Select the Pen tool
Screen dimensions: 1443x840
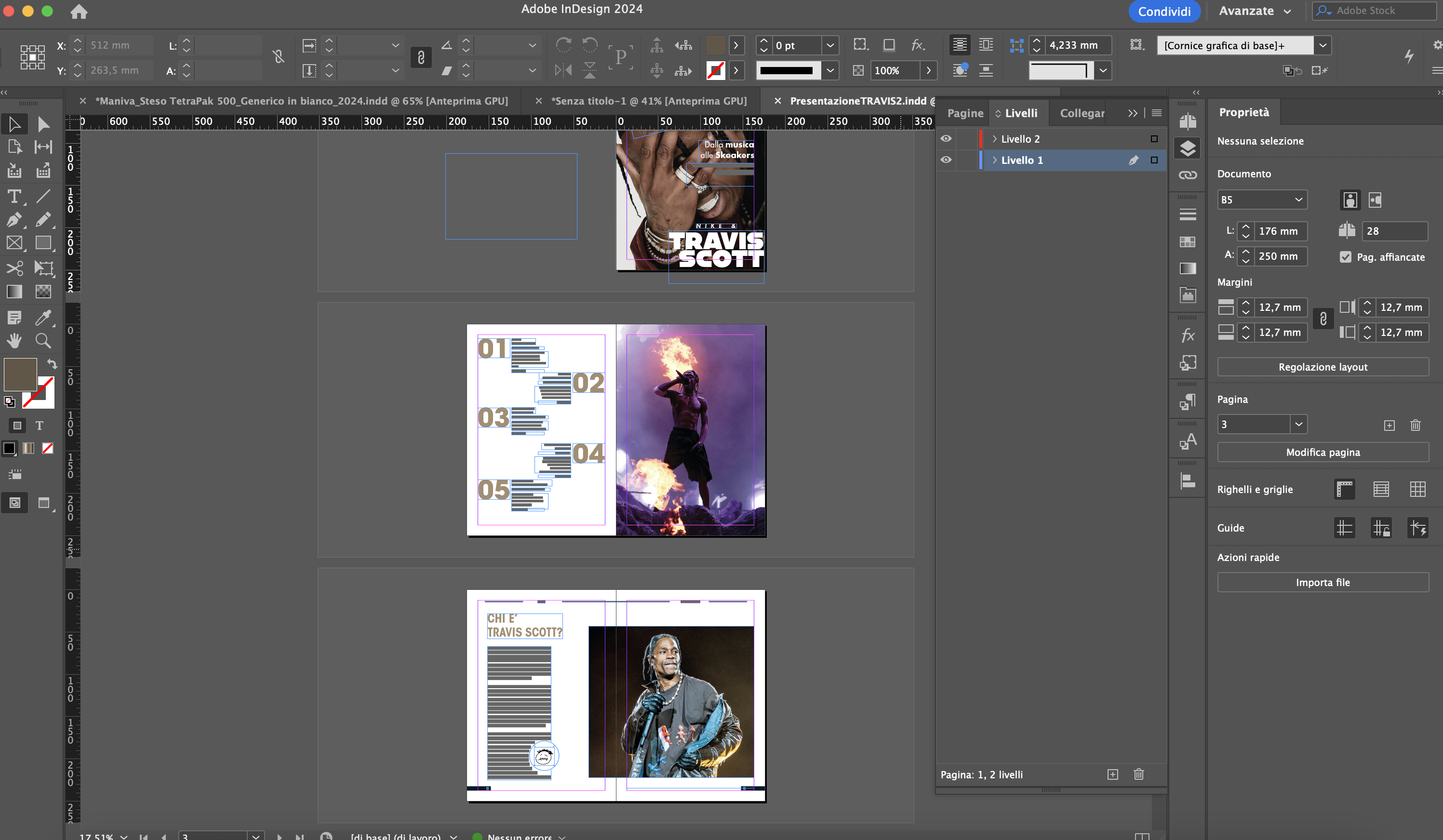(14, 219)
